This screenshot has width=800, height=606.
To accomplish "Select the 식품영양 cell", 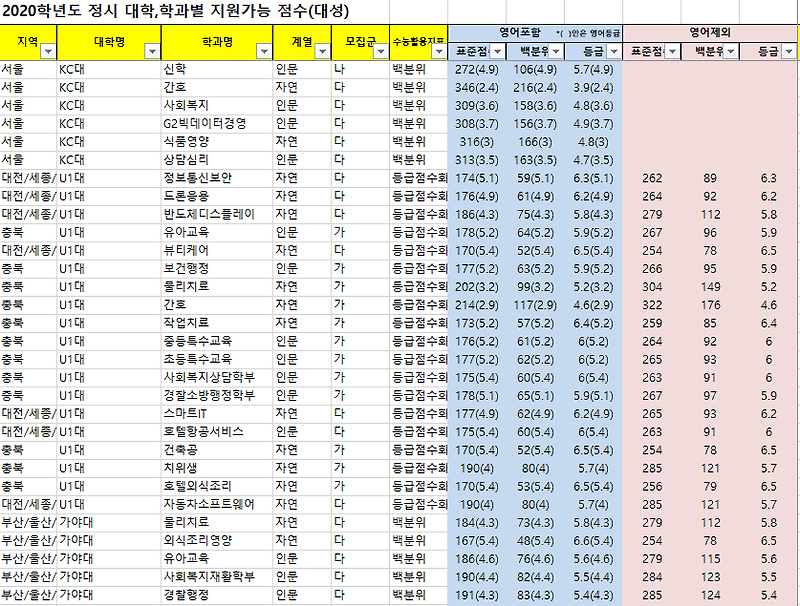I will 217,142.
